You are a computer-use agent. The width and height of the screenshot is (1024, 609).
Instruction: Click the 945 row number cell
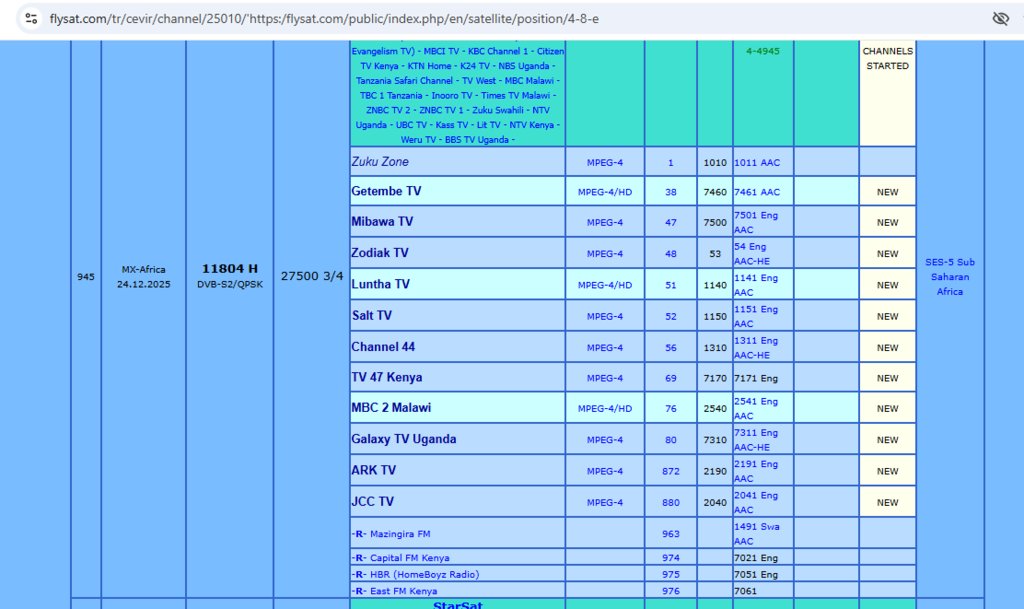[86, 277]
